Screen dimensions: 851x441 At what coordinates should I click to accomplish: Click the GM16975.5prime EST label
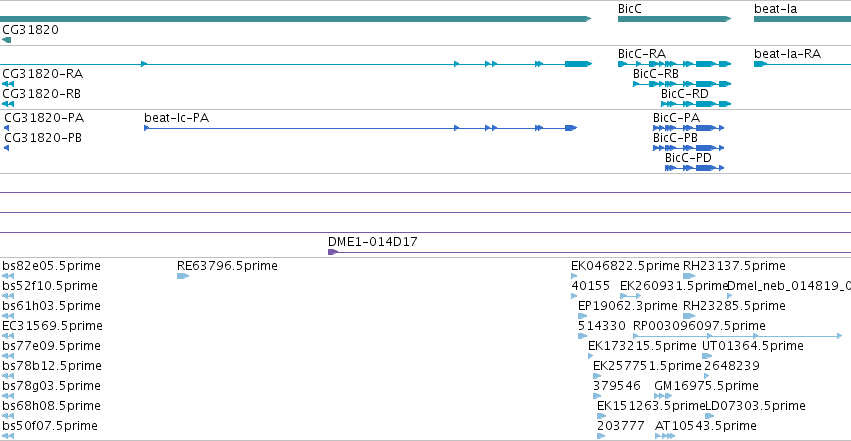707,386
